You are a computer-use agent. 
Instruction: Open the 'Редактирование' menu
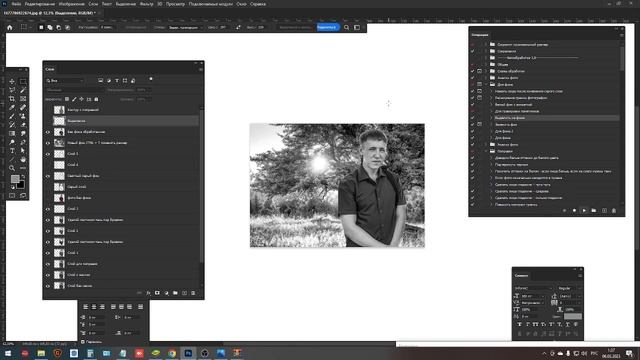point(40,4)
